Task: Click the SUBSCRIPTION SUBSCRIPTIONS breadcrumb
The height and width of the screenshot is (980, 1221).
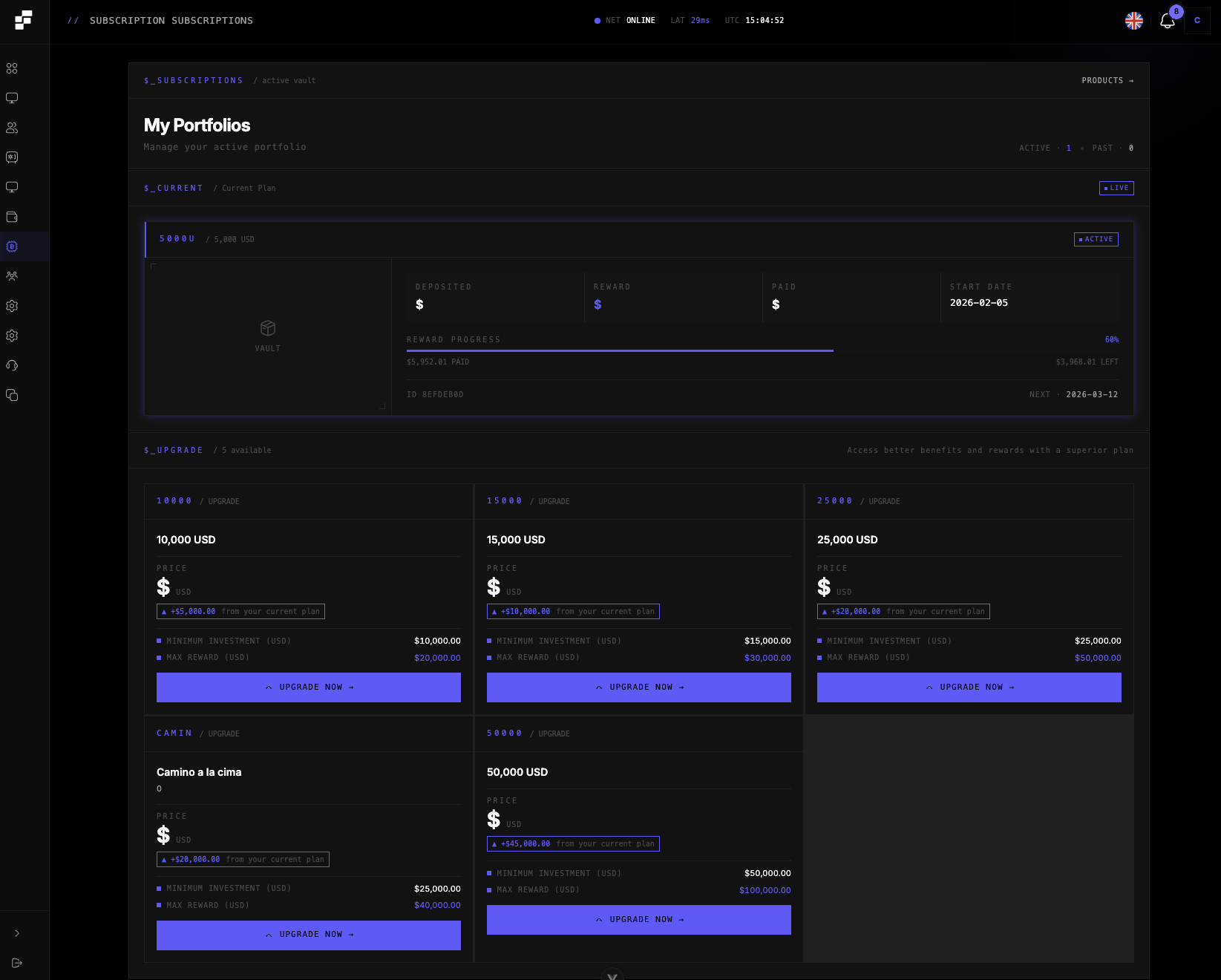Action: pyautogui.click(x=171, y=20)
